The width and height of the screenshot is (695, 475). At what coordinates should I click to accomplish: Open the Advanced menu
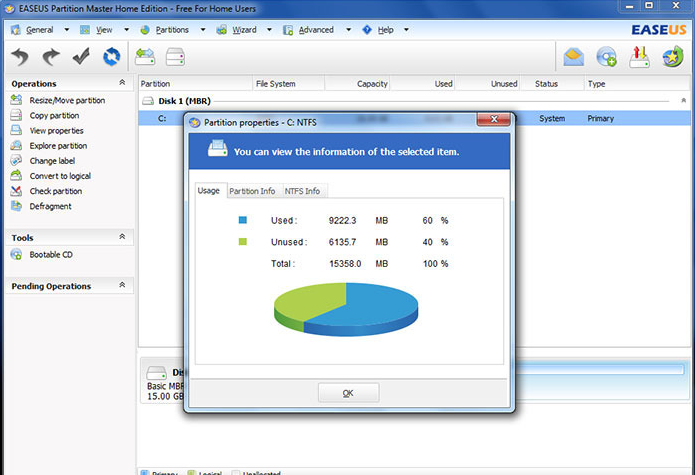click(x=316, y=30)
